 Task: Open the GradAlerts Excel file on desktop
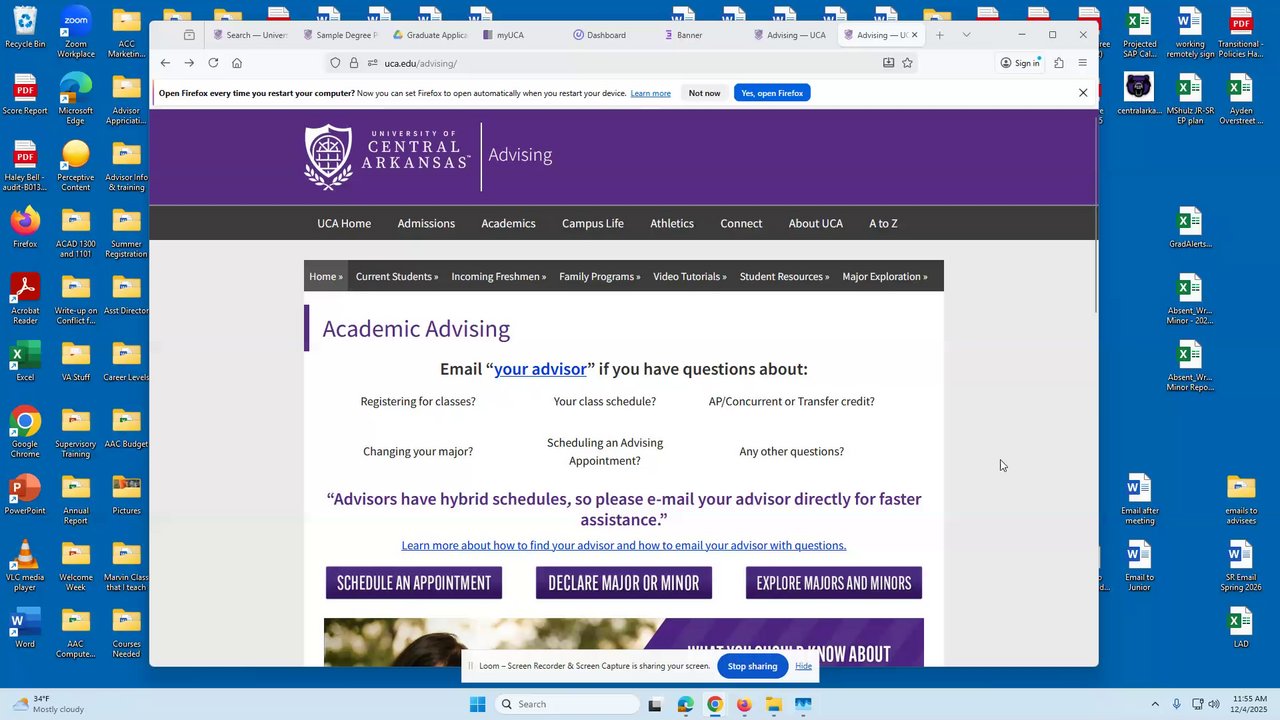point(1190,228)
